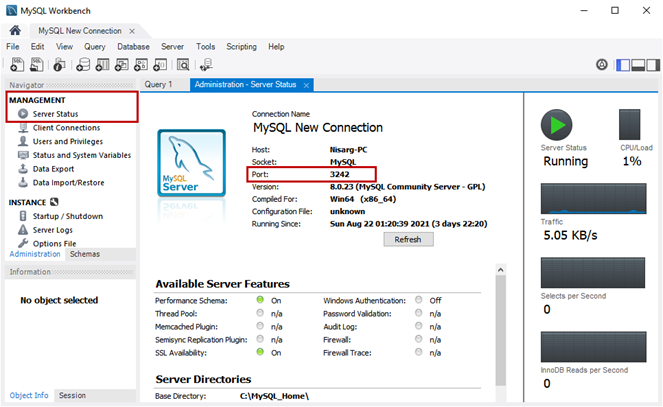
Task: Click the Thread Pool n/a indicator
Action: click(260, 313)
